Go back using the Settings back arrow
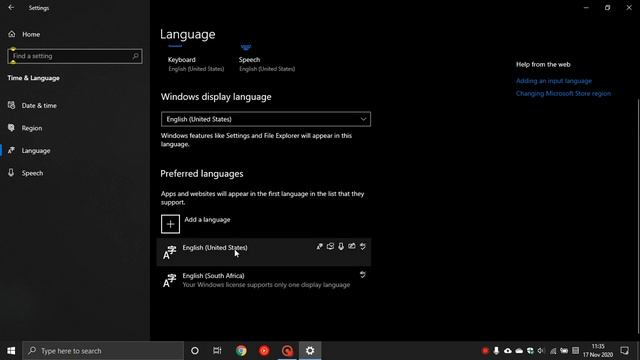The image size is (640, 360). pos(11,7)
